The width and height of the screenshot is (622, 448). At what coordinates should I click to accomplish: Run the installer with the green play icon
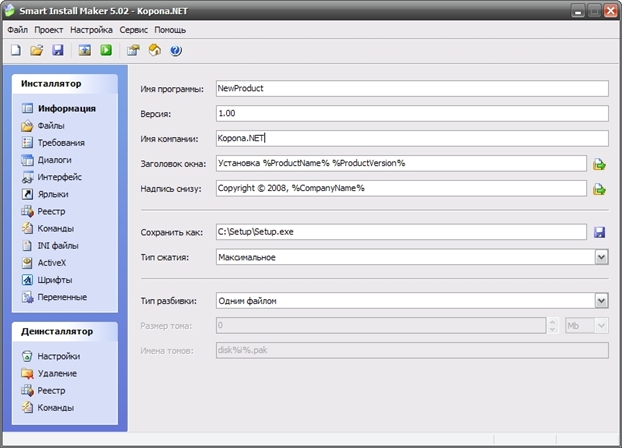click(x=106, y=50)
